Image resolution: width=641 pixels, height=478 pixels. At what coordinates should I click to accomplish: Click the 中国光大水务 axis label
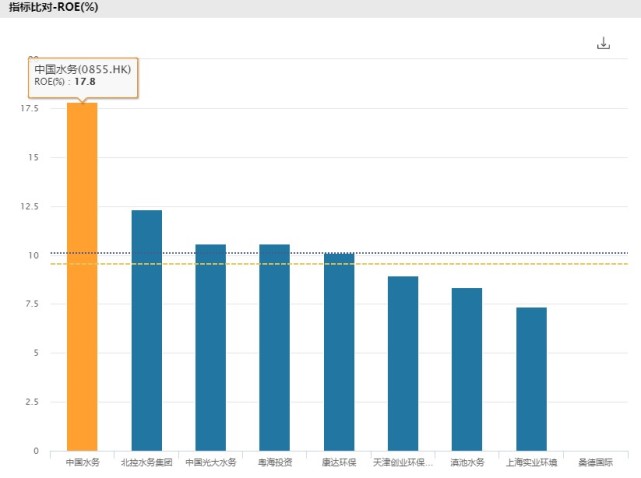211,462
